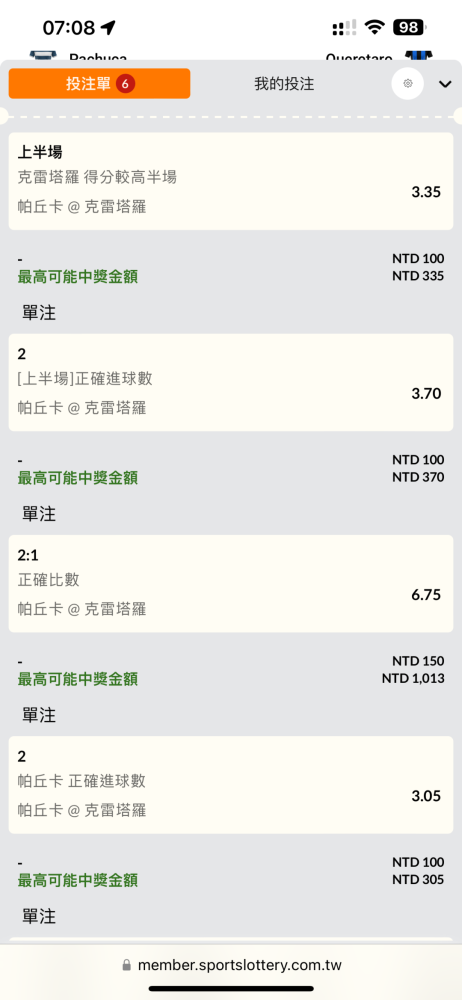Click the 3.05 odds for 帕丘卡 正確進球數
Screen dimensions: 462x1000
pos(426,796)
